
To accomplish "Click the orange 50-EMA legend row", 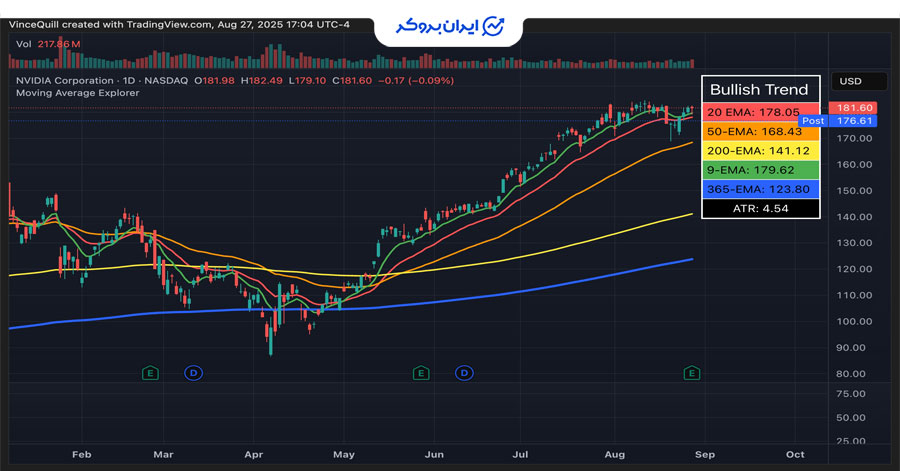I will pos(760,132).
